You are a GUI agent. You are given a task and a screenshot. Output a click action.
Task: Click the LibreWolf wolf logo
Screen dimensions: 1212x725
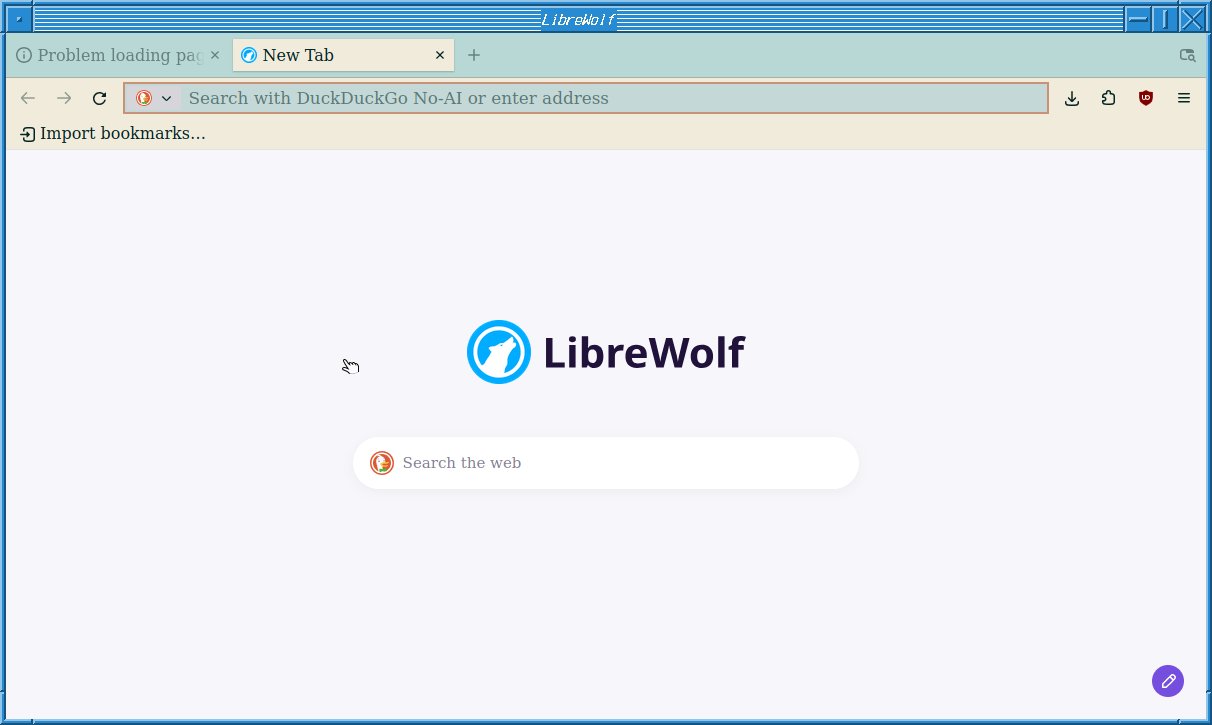point(499,352)
